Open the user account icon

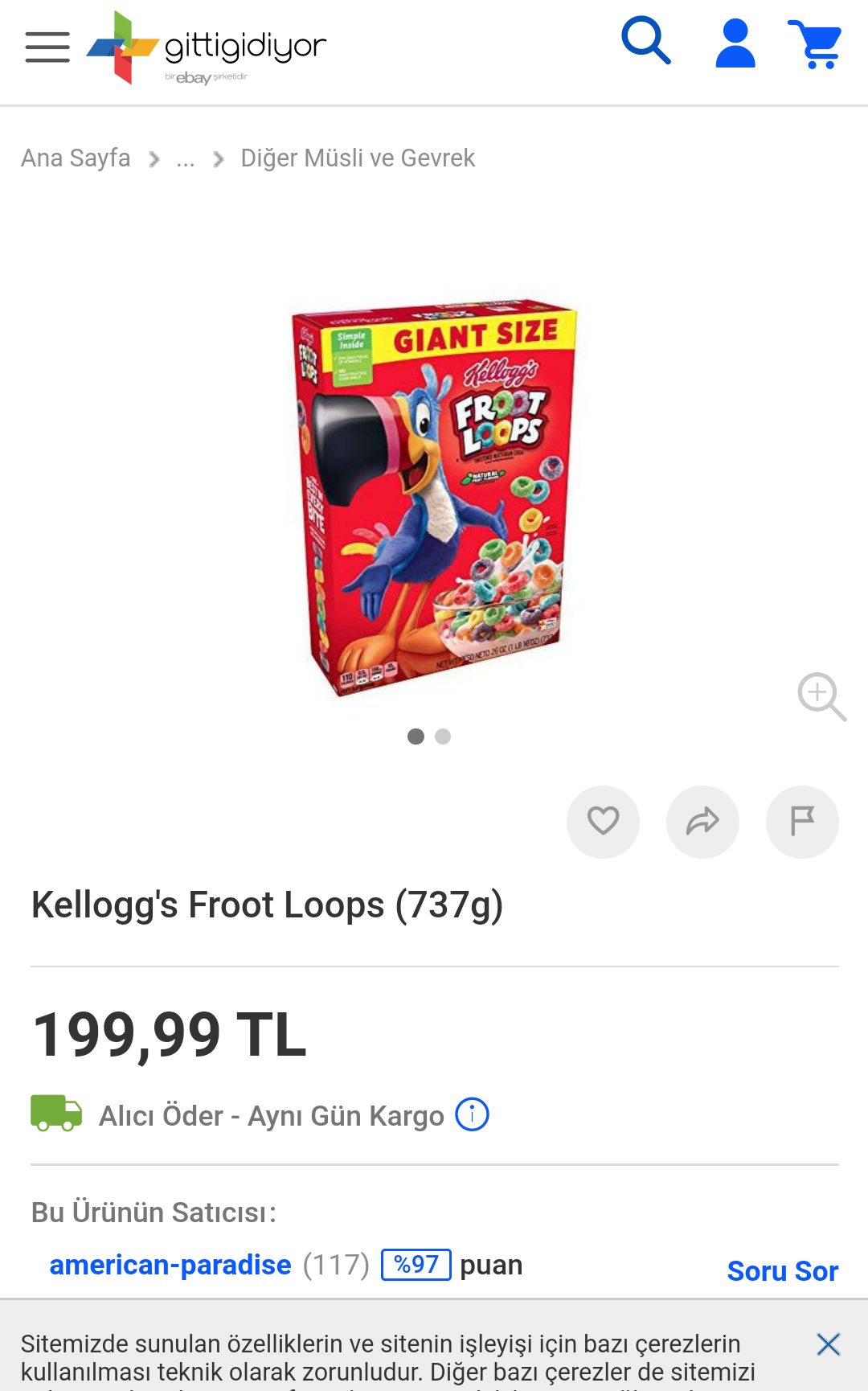click(x=735, y=43)
